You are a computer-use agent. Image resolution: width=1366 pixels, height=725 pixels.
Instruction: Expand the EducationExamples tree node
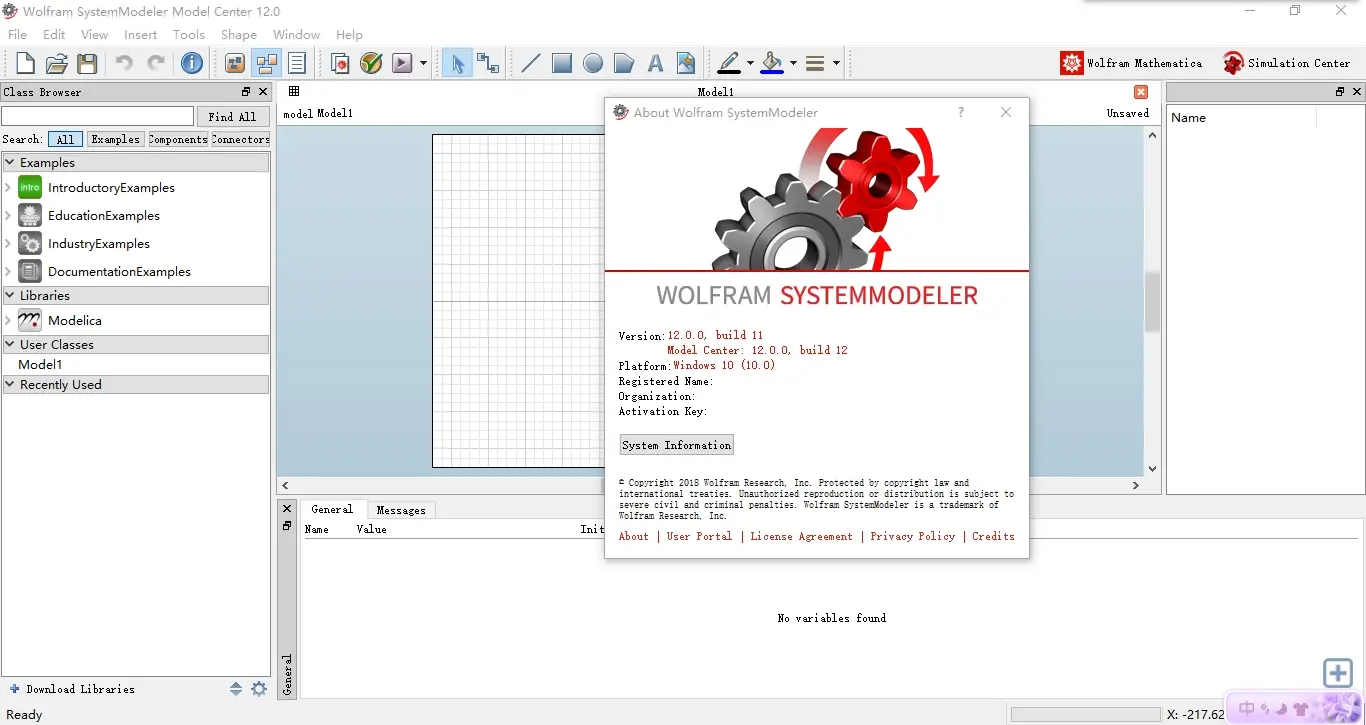point(8,215)
